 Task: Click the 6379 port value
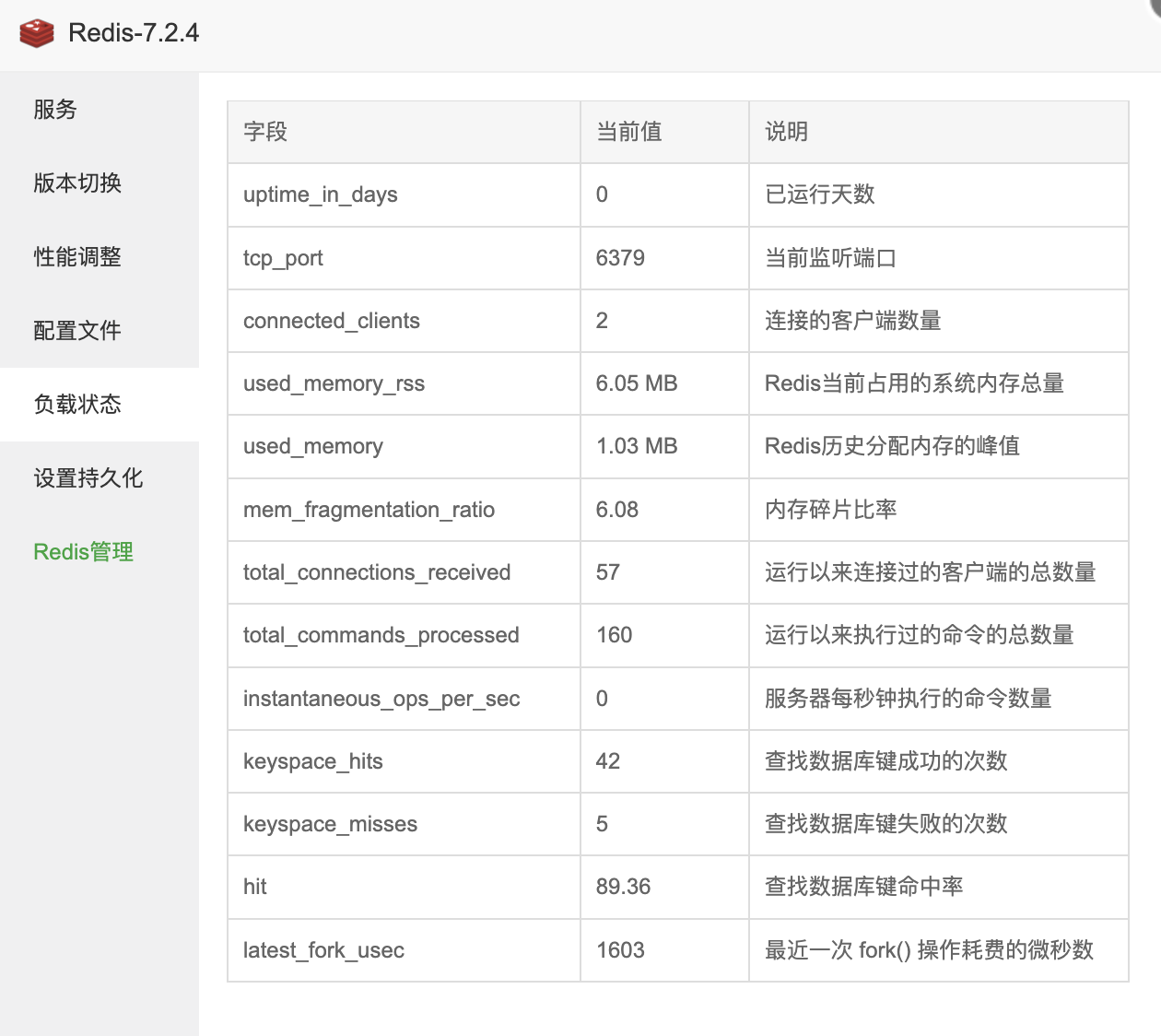click(620, 258)
